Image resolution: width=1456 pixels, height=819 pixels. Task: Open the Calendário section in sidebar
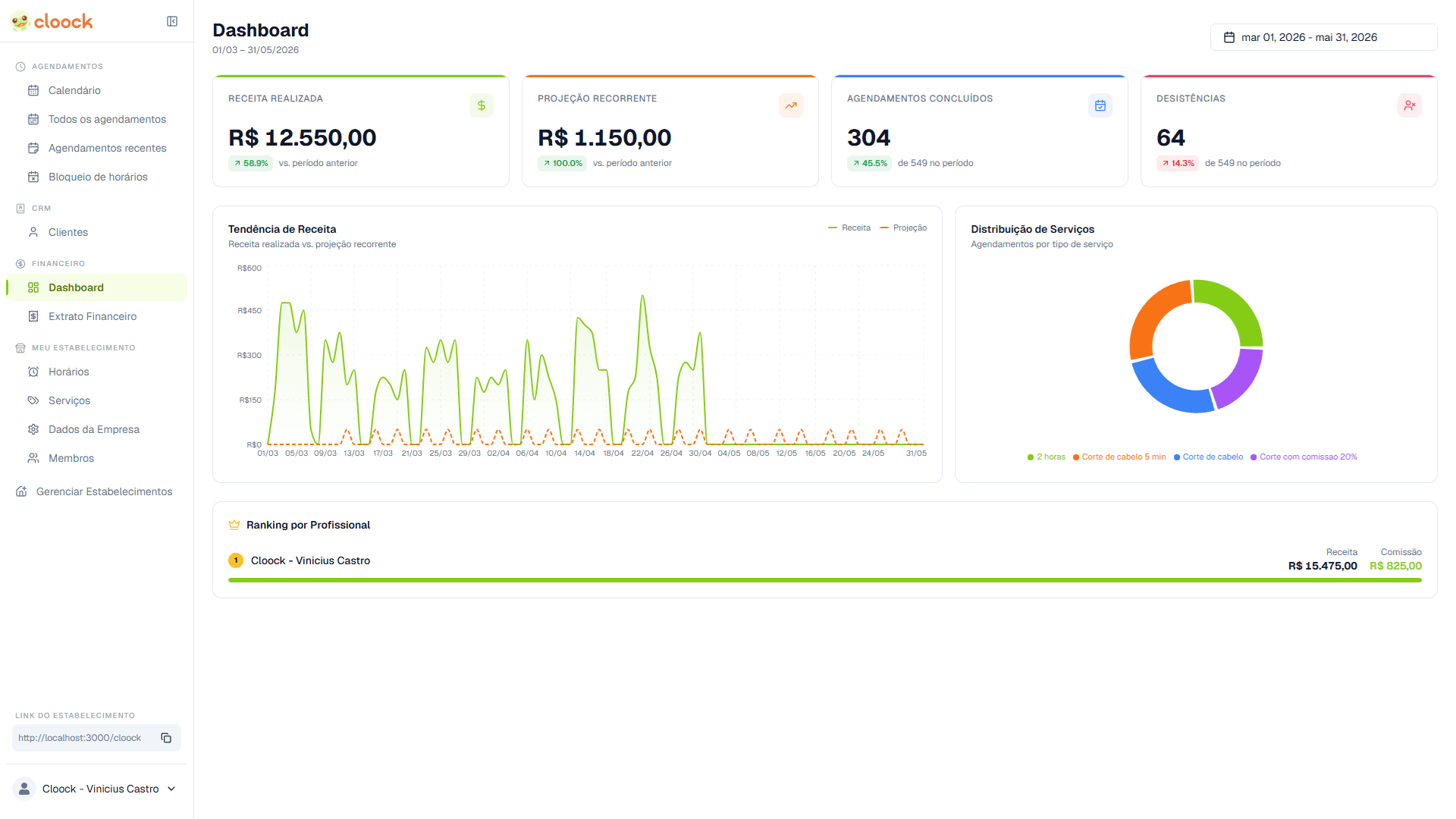coord(74,90)
